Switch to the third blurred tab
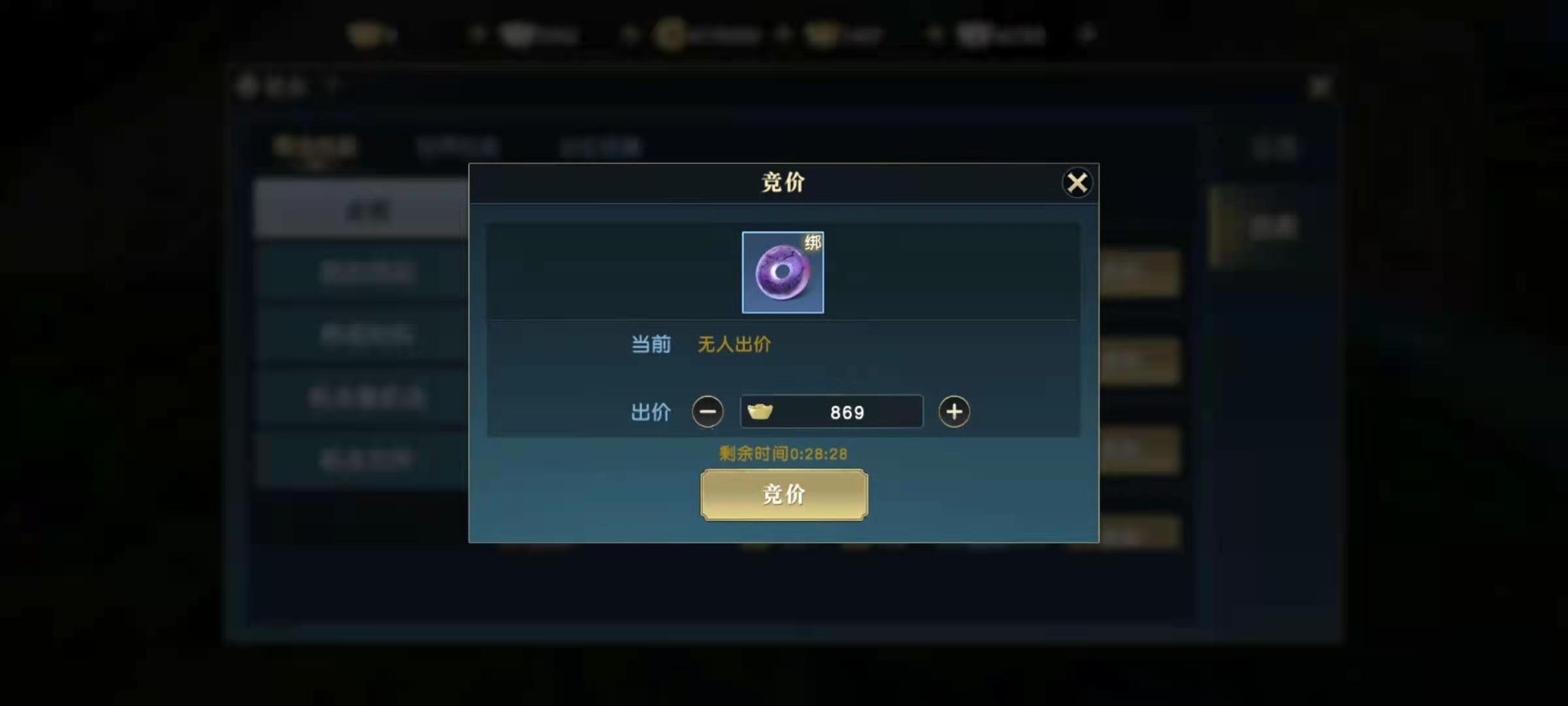 [x=601, y=147]
